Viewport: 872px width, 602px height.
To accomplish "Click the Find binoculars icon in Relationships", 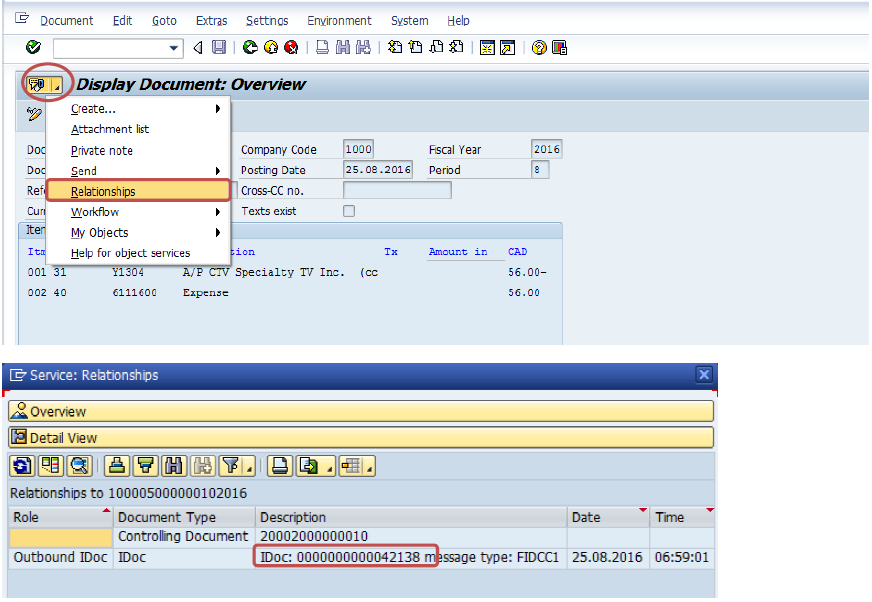I will (x=174, y=465).
